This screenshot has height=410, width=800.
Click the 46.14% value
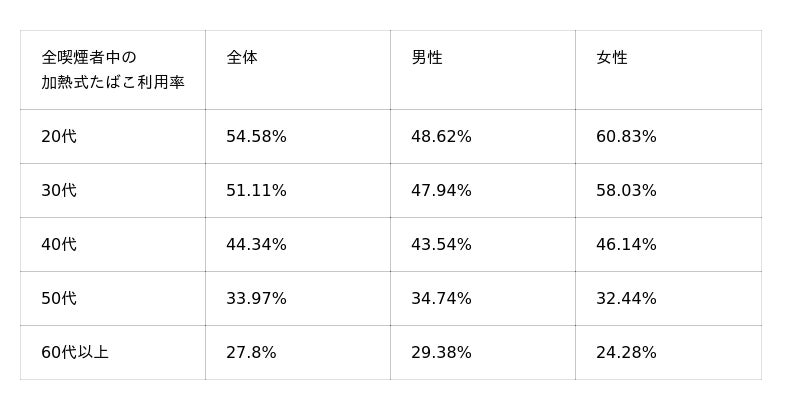pos(626,245)
